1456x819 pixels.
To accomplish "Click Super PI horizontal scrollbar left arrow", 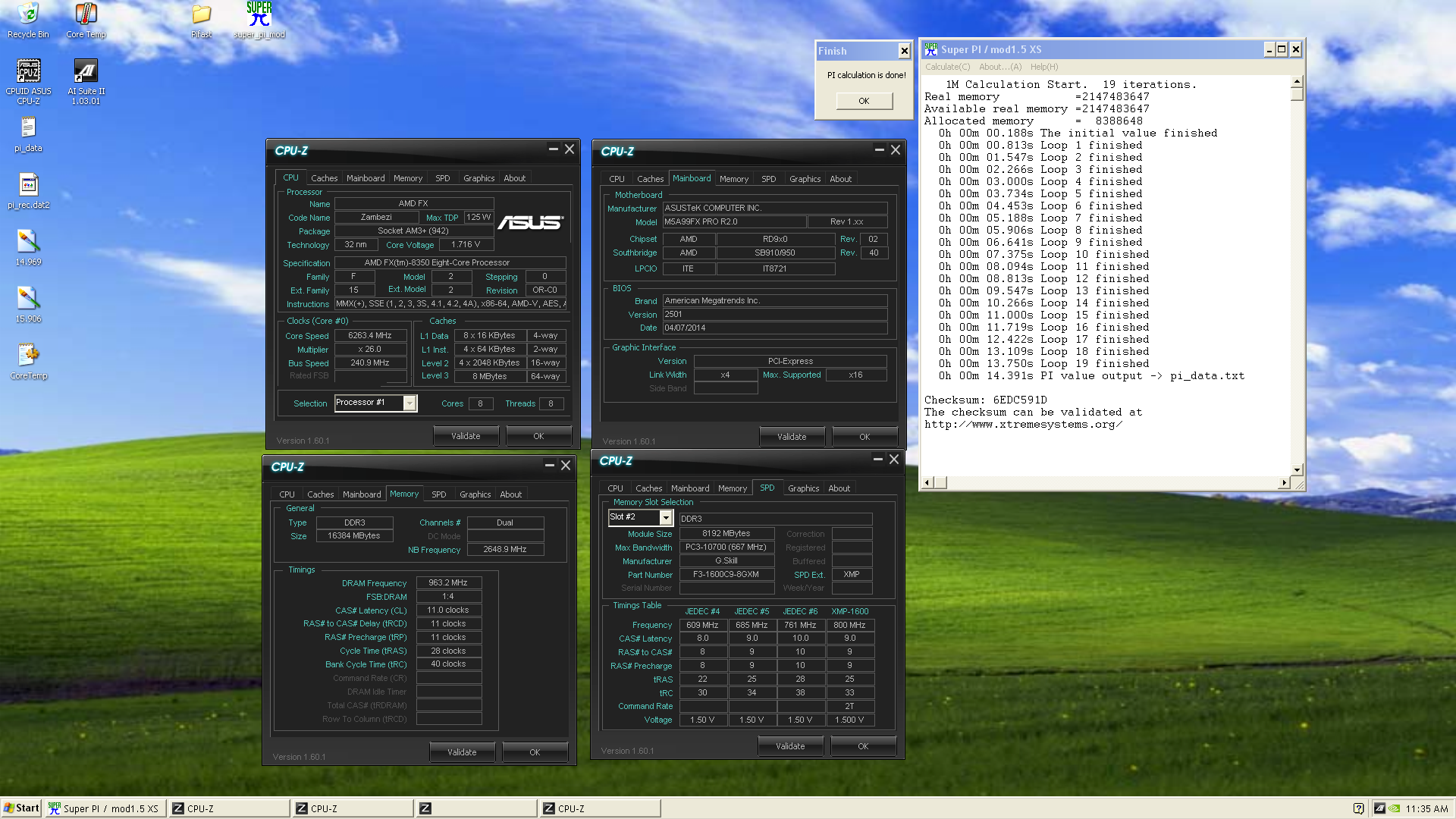I will (x=927, y=482).
